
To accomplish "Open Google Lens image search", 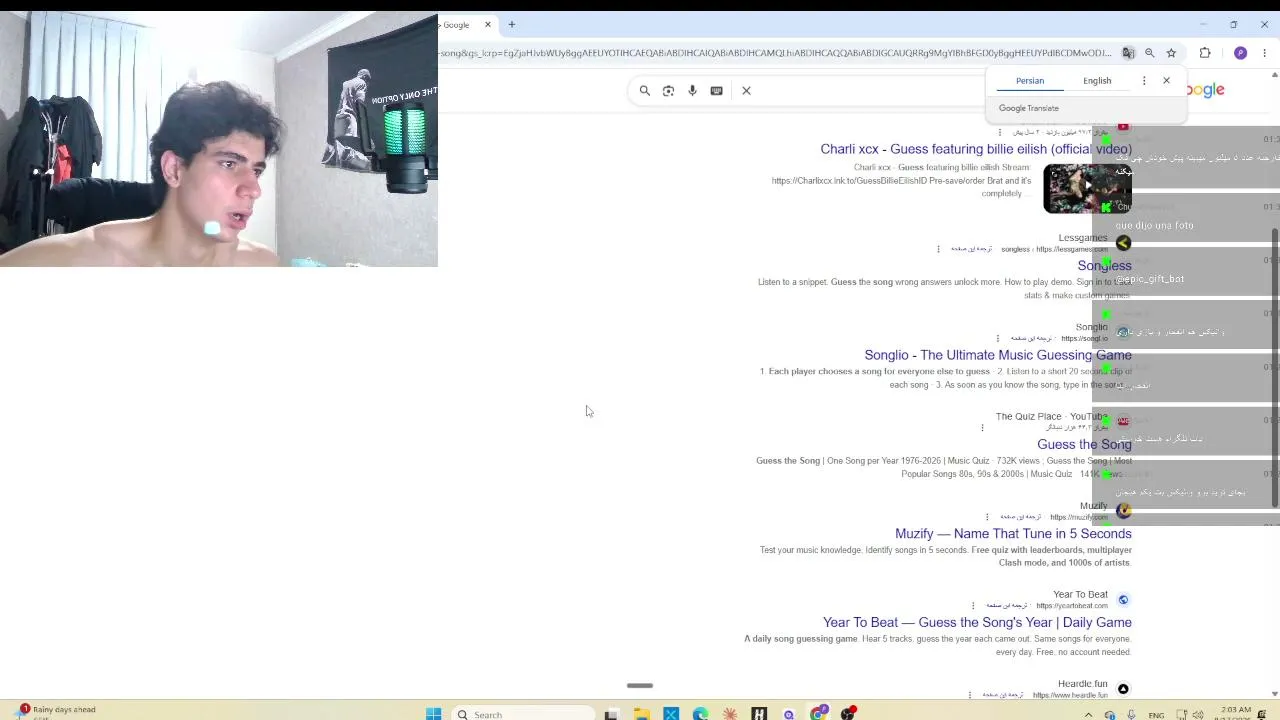I will (669, 91).
